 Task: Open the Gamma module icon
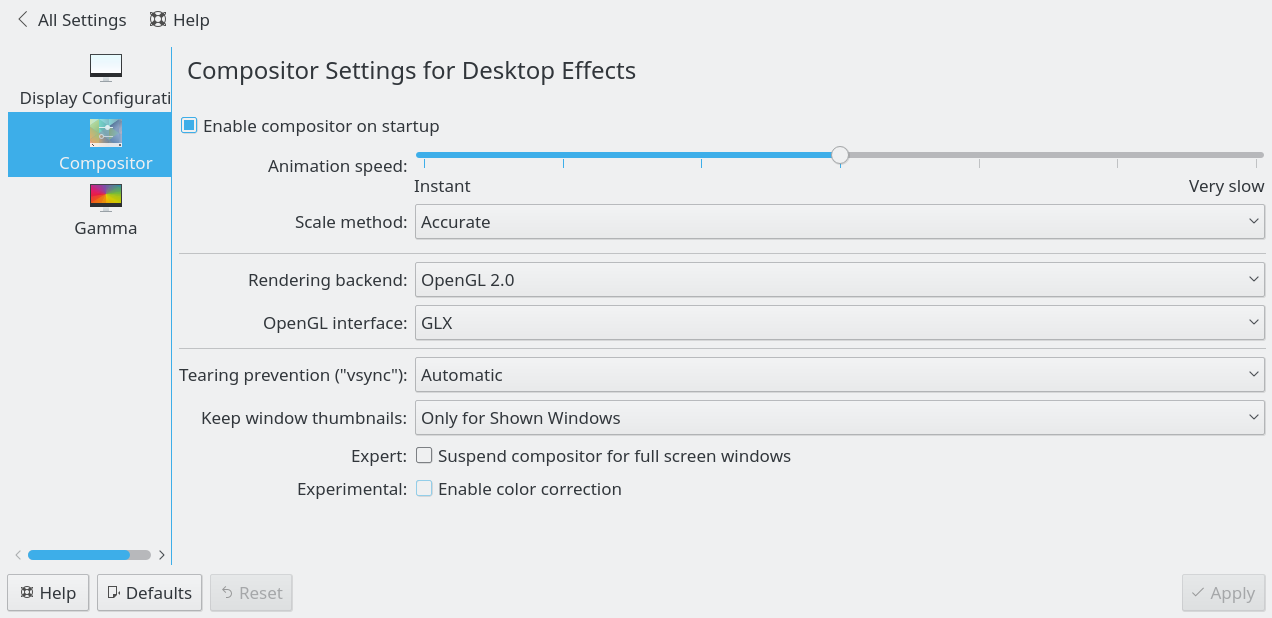pos(105,197)
